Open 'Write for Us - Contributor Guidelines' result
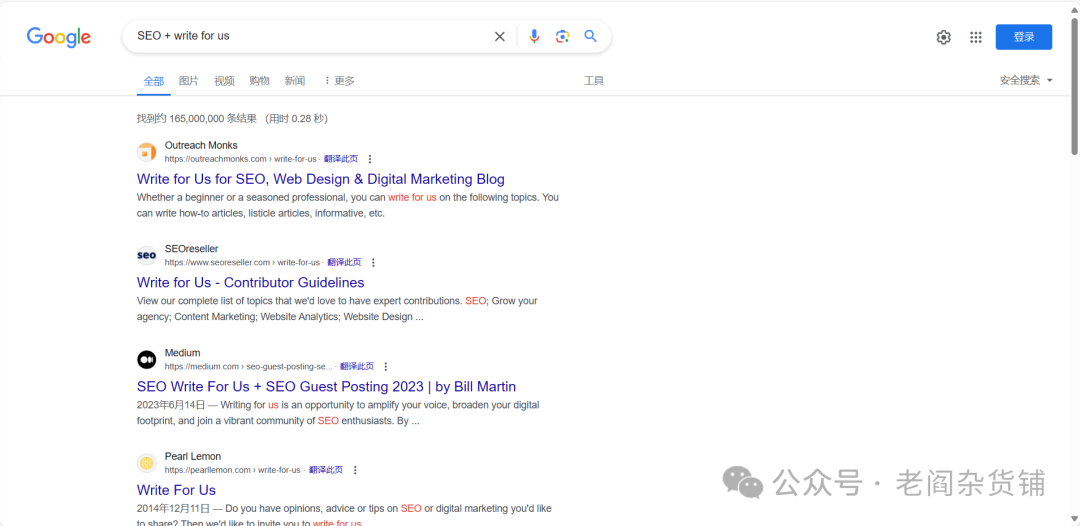 point(251,282)
